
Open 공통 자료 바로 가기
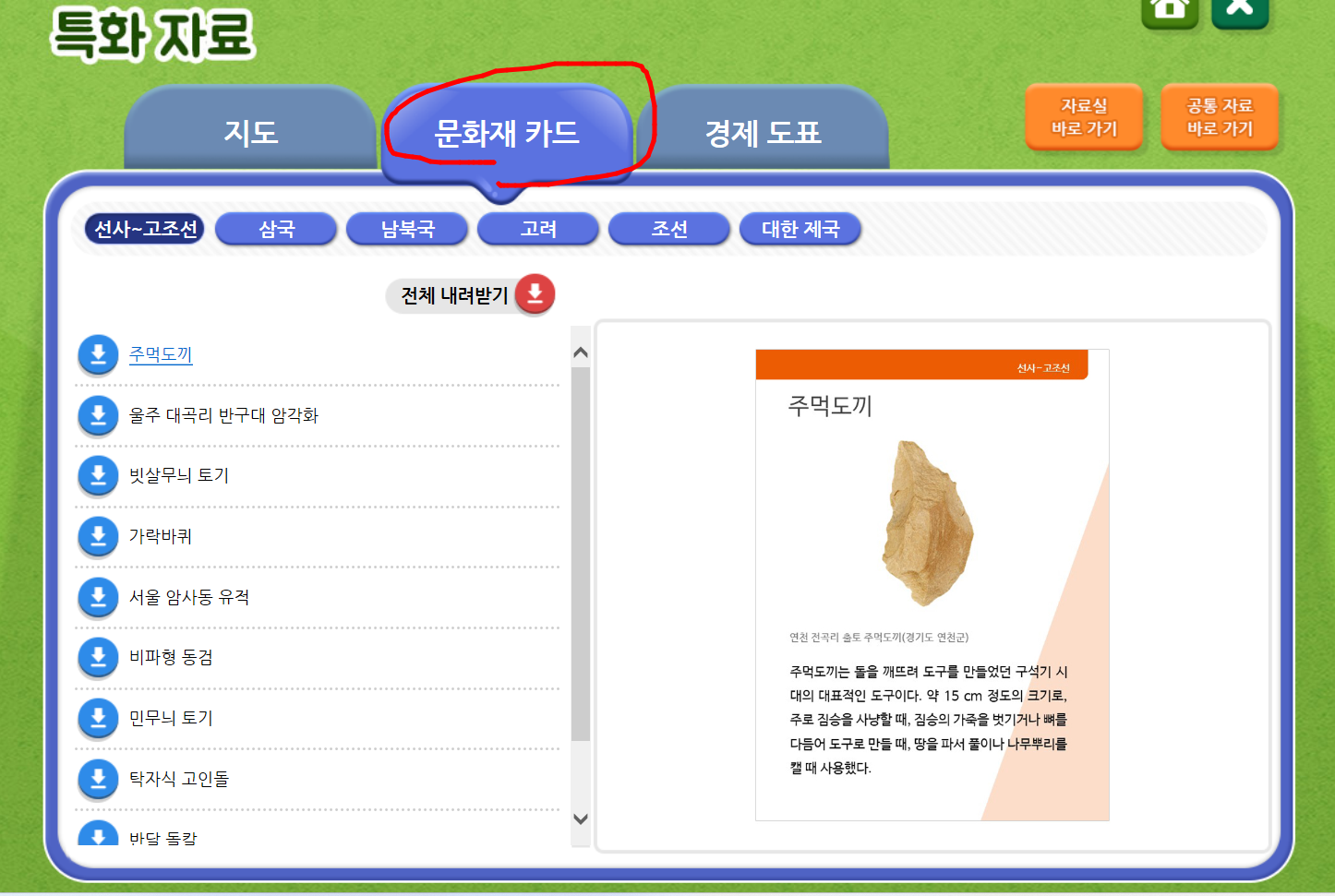point(1220,117)
